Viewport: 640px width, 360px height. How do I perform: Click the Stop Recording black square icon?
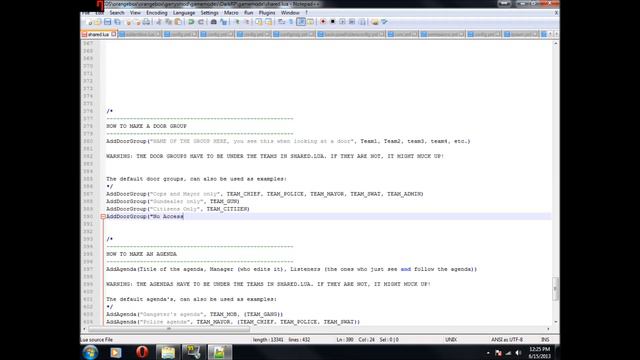coord(333,22)
